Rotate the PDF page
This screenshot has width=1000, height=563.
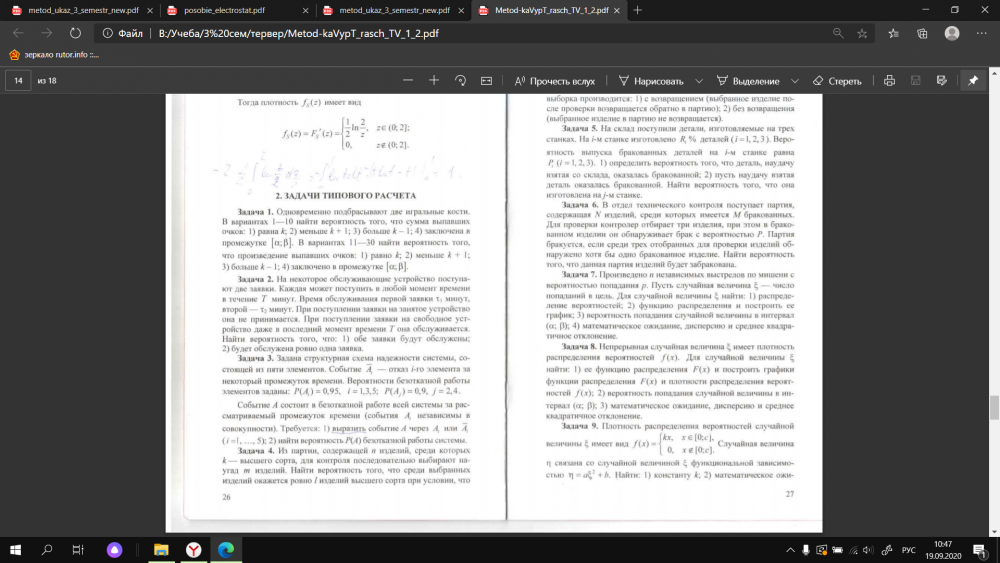[x=461, y=80]
